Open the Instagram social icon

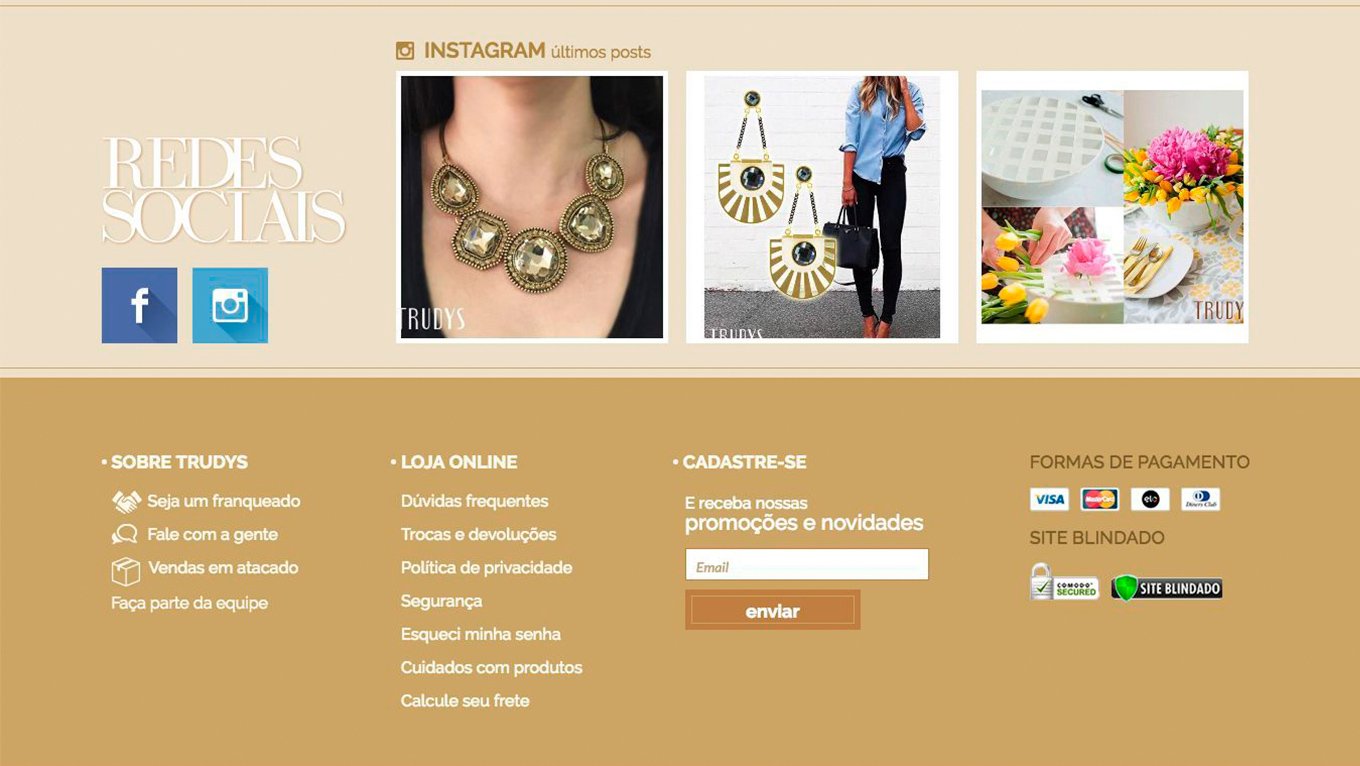pos(230,305)
